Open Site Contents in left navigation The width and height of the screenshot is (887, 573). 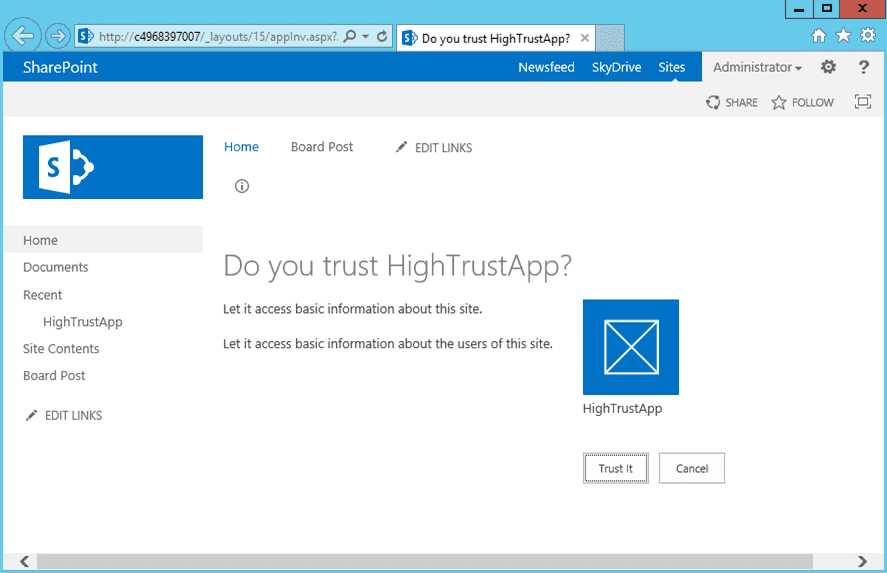61,348
